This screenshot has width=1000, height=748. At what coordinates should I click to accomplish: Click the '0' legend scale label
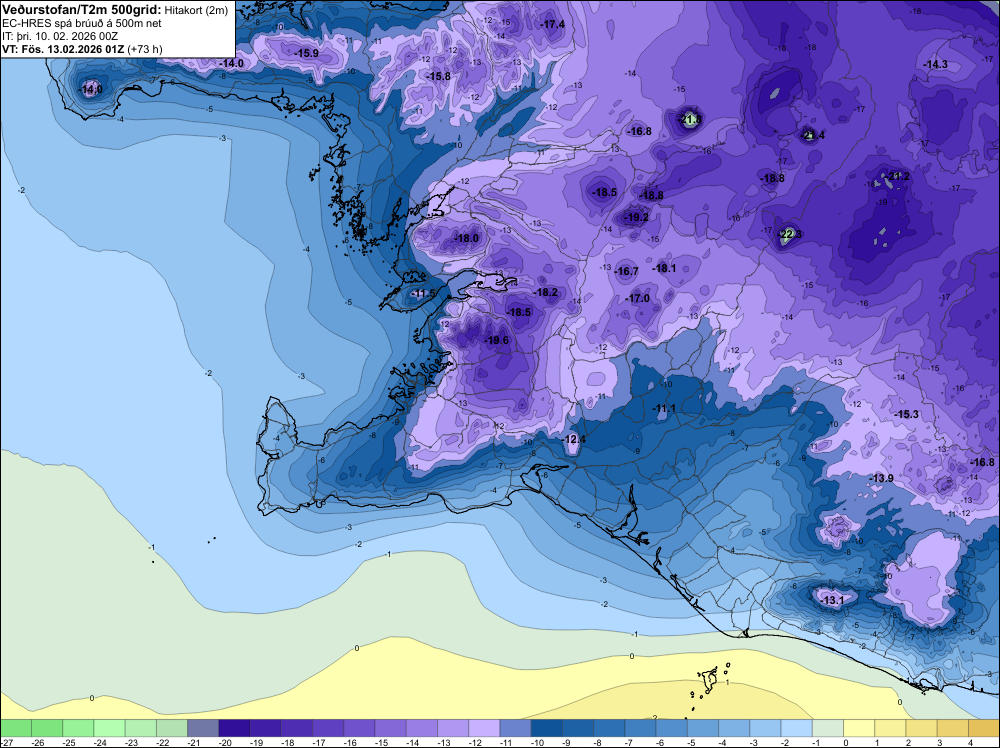click(846, 742)
